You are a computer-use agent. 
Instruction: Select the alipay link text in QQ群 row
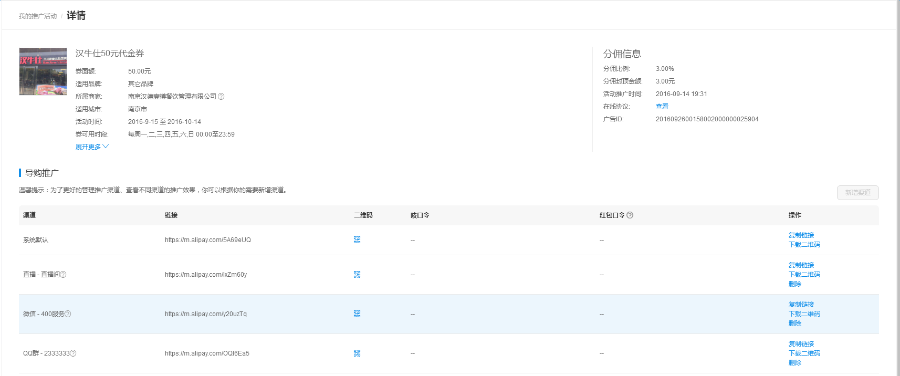click(x=207, y=353)
